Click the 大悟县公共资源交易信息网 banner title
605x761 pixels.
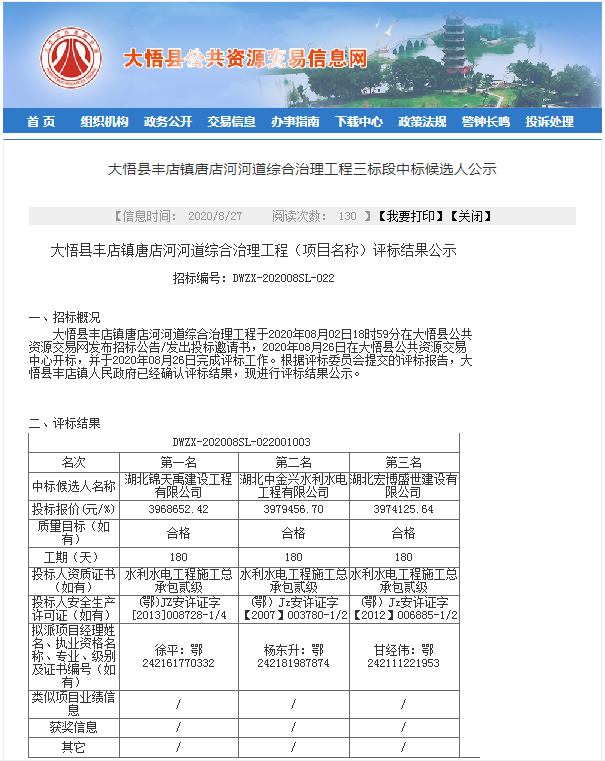coord(245,58)
